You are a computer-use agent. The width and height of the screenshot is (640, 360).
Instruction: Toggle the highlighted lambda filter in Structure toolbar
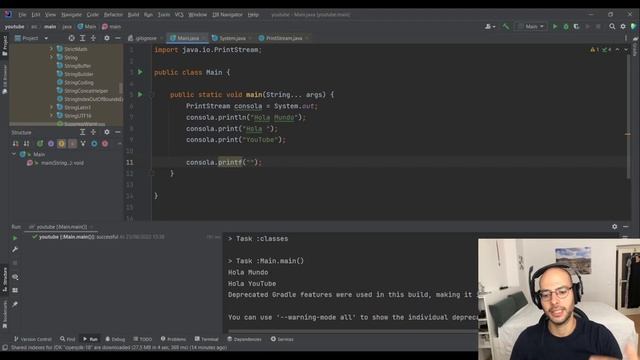point(72,144)
